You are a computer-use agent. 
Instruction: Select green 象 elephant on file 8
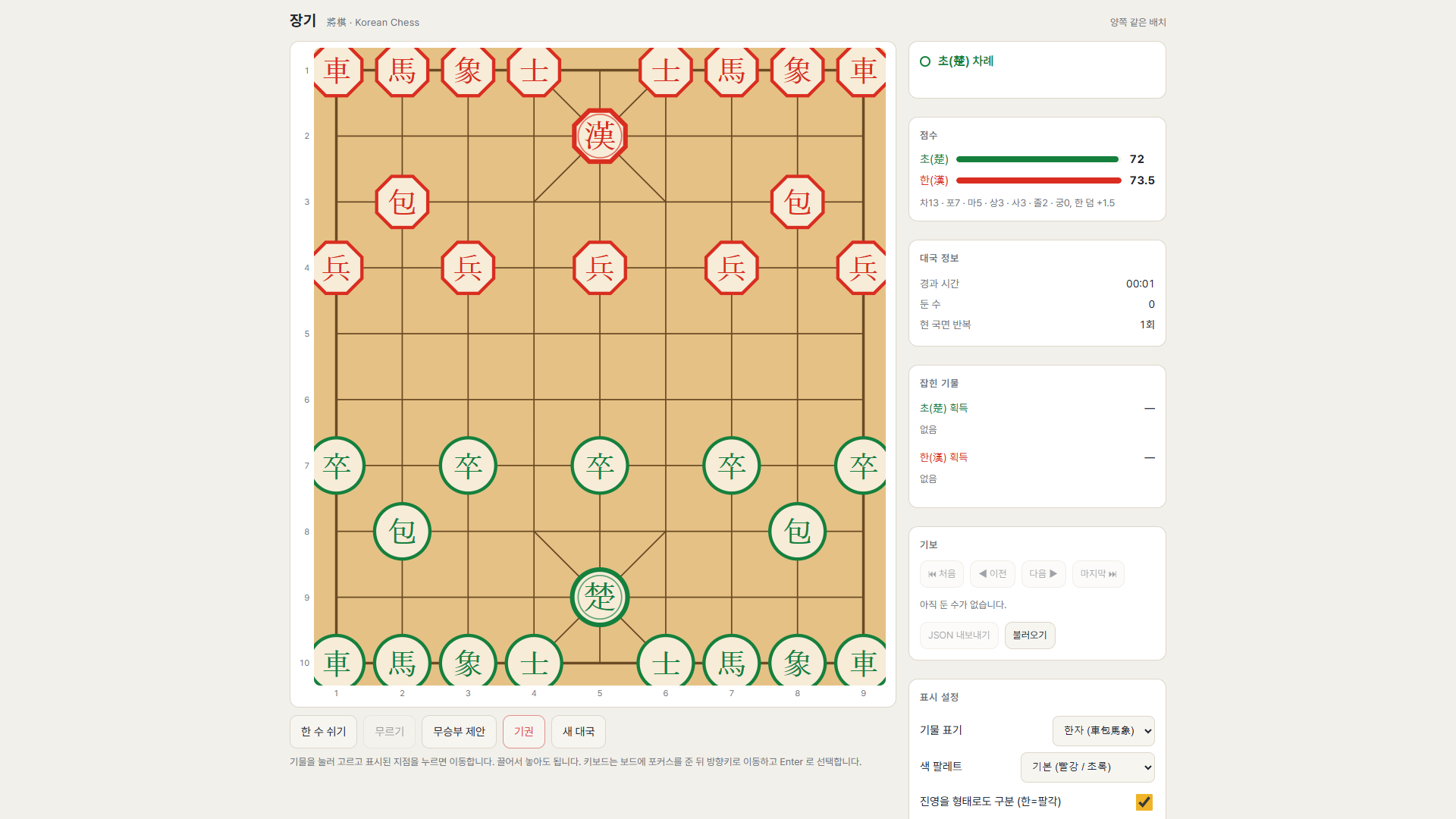click(797, 661)
